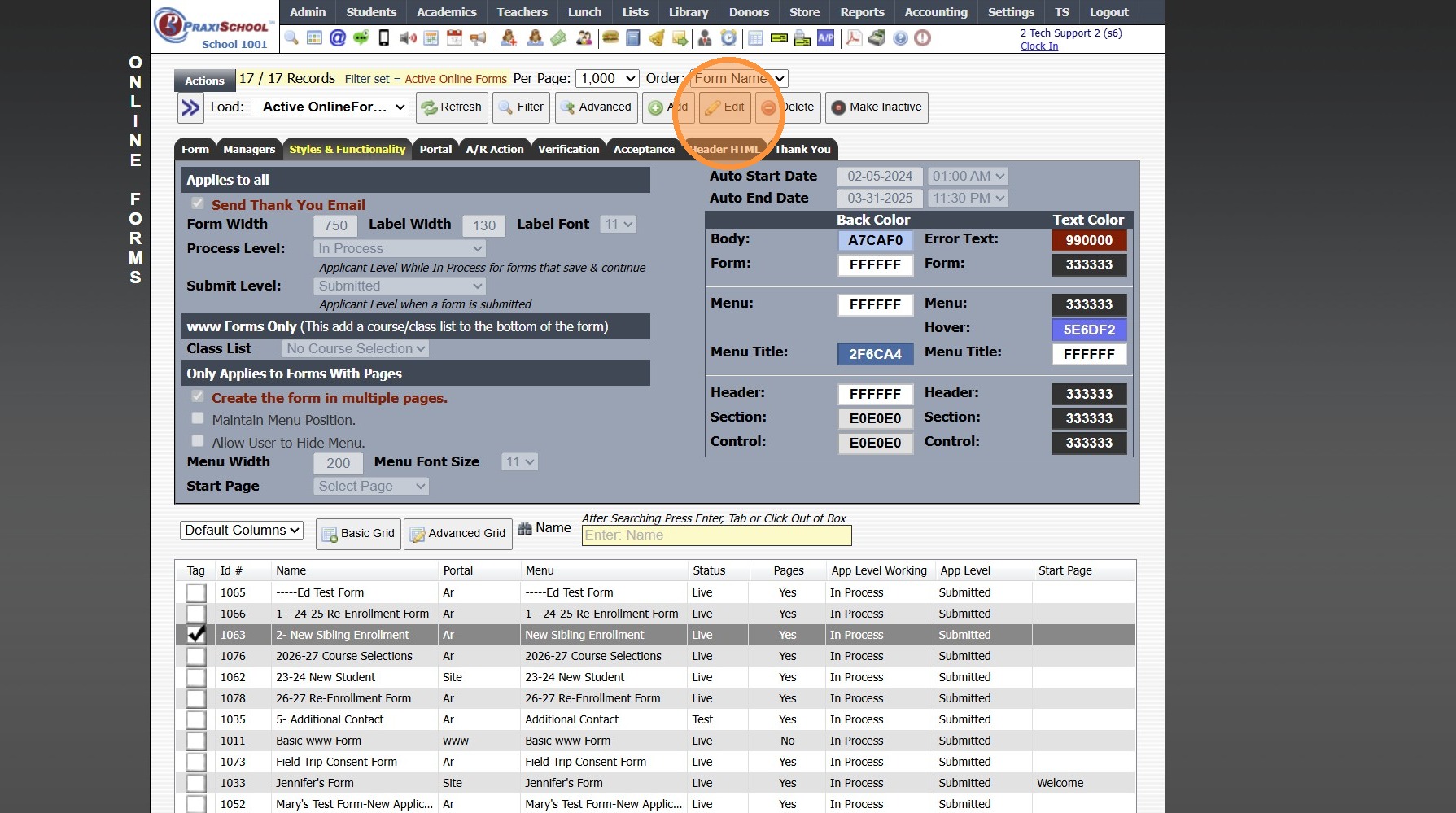Open the Per Page dropdown

(x=607, y=79)
